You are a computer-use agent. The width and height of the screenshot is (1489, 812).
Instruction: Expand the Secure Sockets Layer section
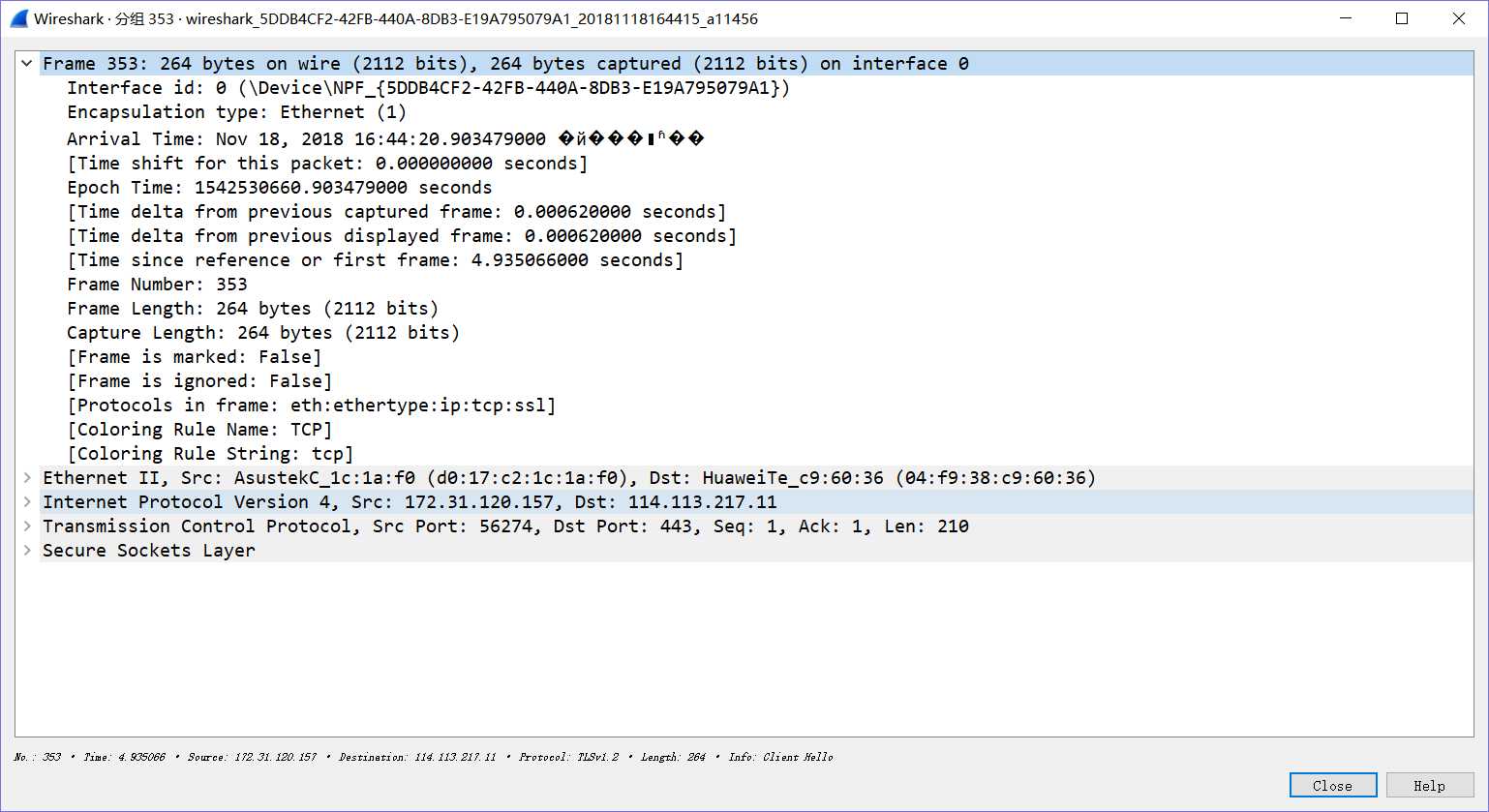27,551
